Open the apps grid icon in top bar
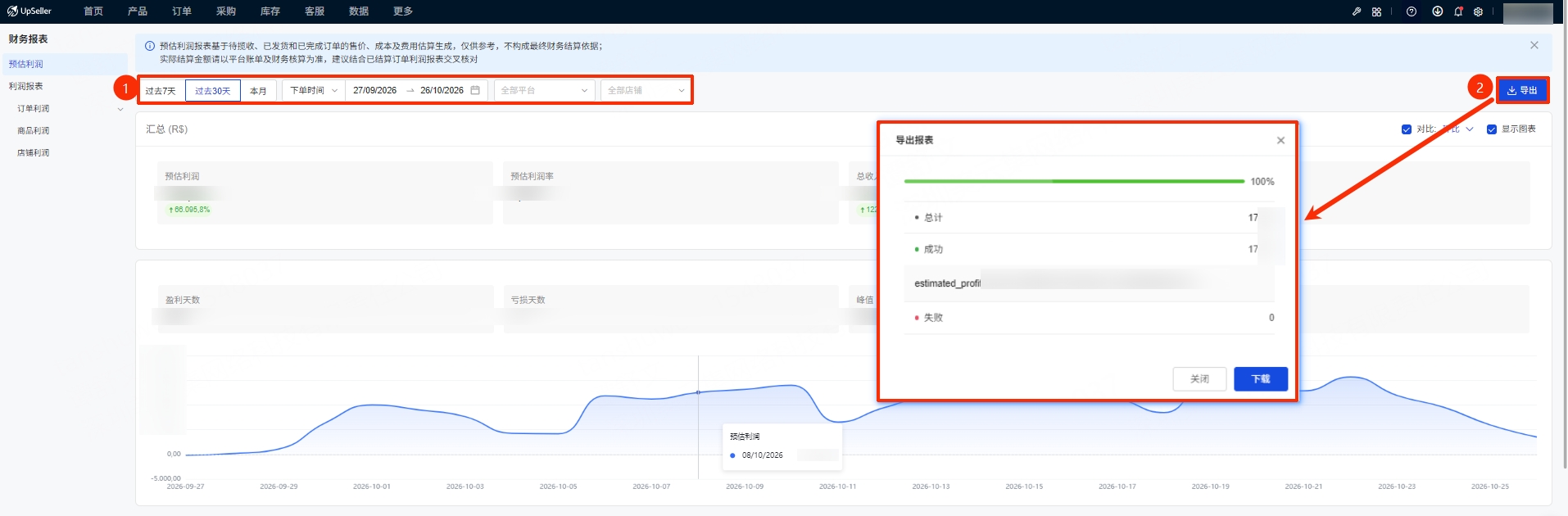 click(x=1376, y=11)
